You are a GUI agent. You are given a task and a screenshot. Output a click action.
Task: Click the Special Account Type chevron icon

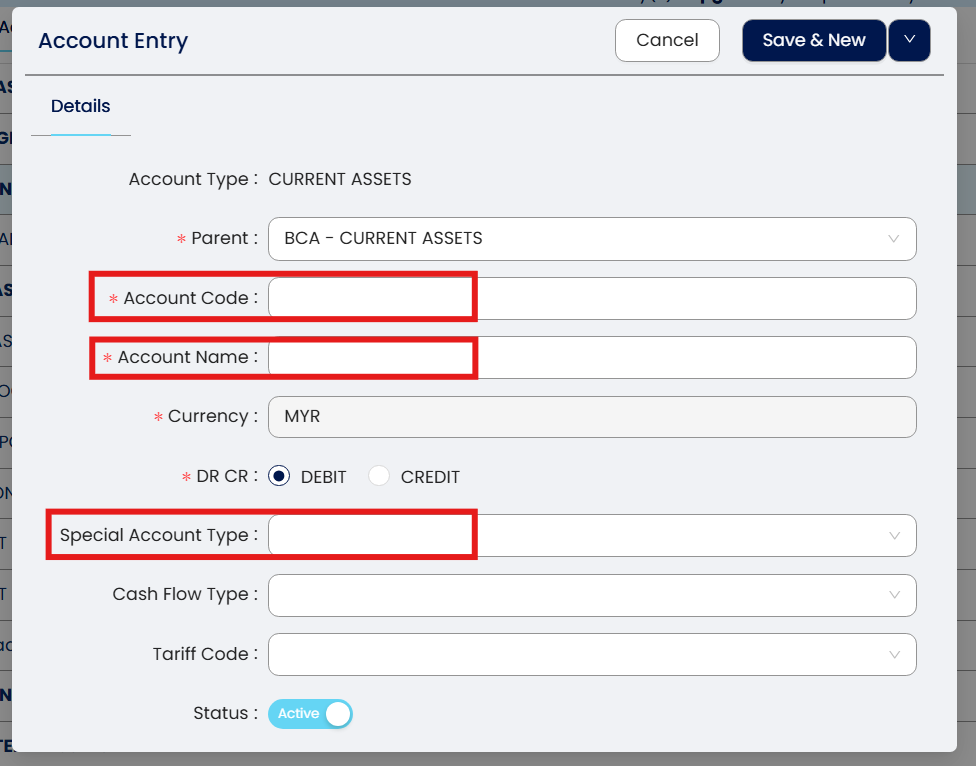click(894, 536)
